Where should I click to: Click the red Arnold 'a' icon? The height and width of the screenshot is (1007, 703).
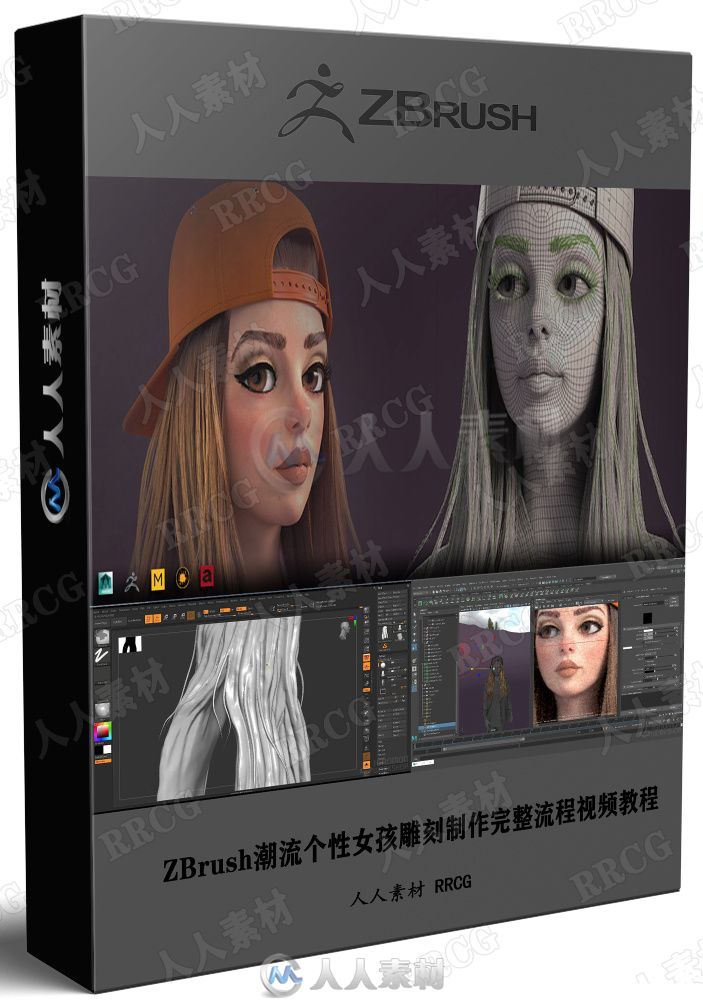(207, 577)
